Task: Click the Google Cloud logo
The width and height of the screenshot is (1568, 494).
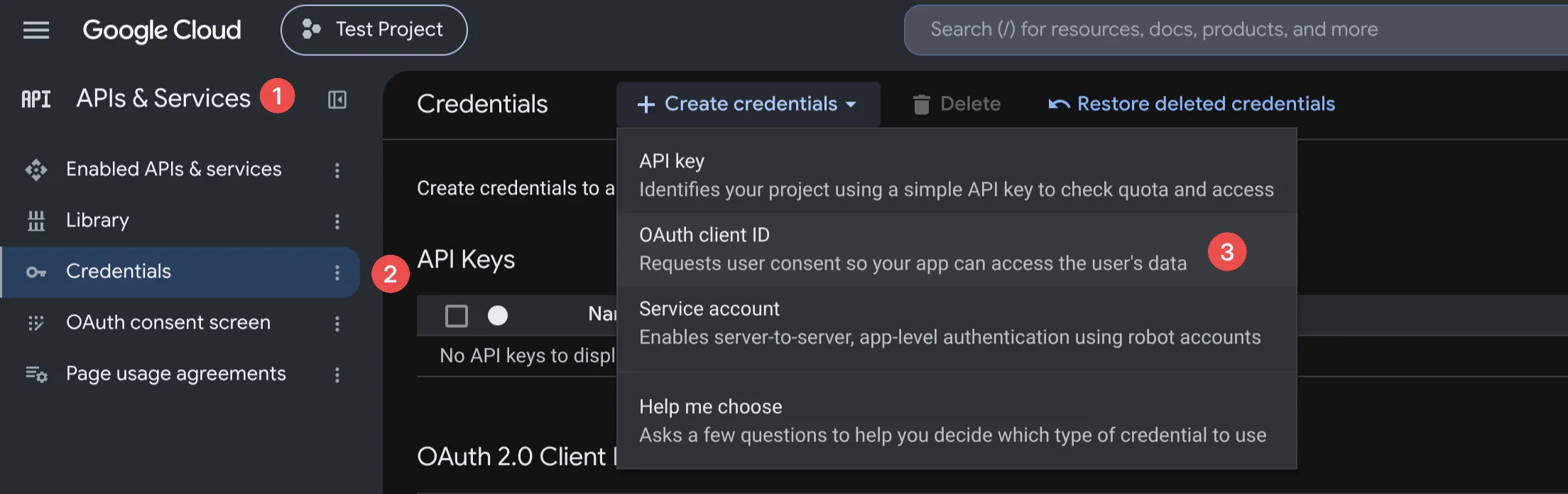Action: click(x=162, y=30)
